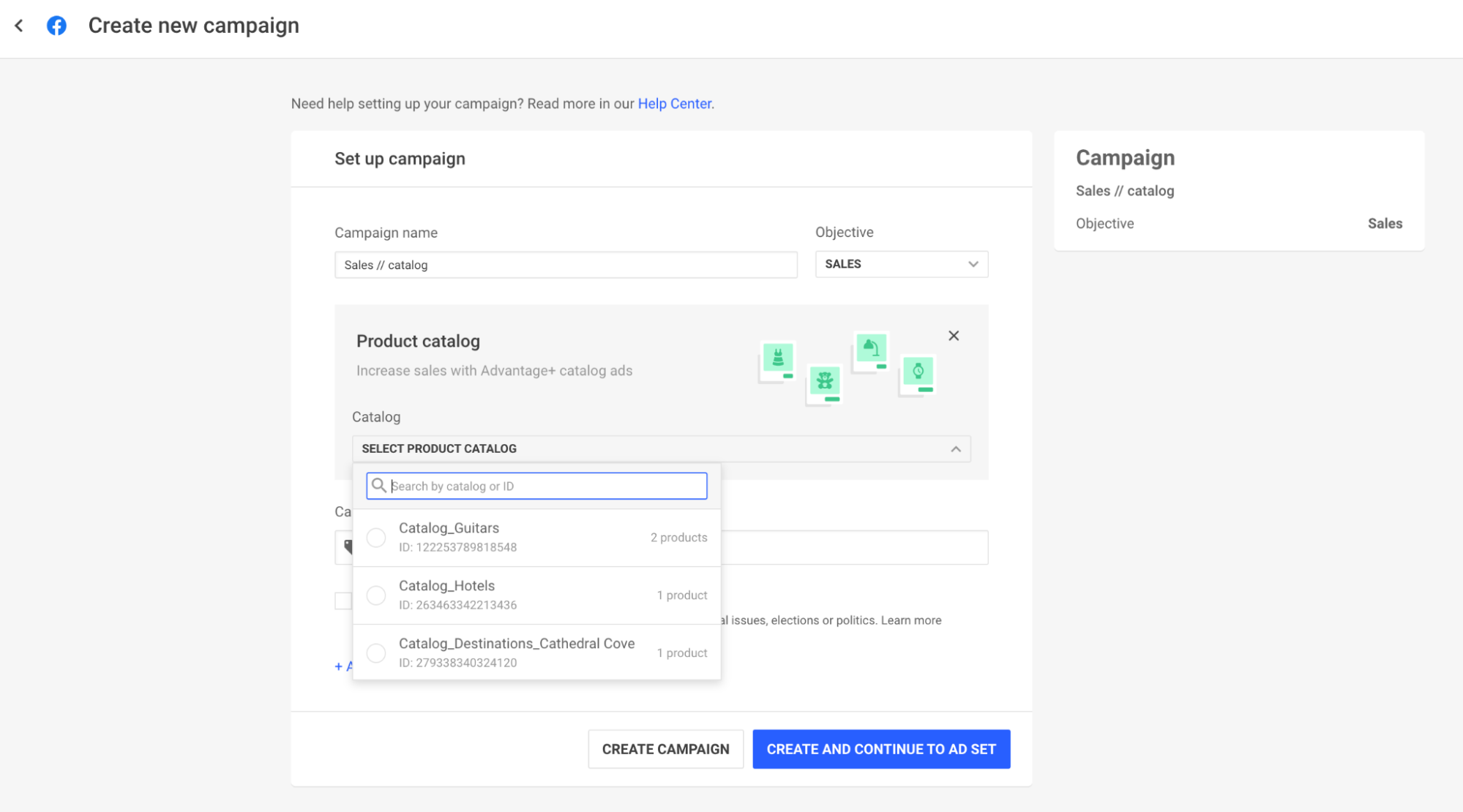Screen dimensions: 1463x812
Task: Choose Catalog_Destinations_Cathedral Cove radio option
Action: (x=376, y=653)
